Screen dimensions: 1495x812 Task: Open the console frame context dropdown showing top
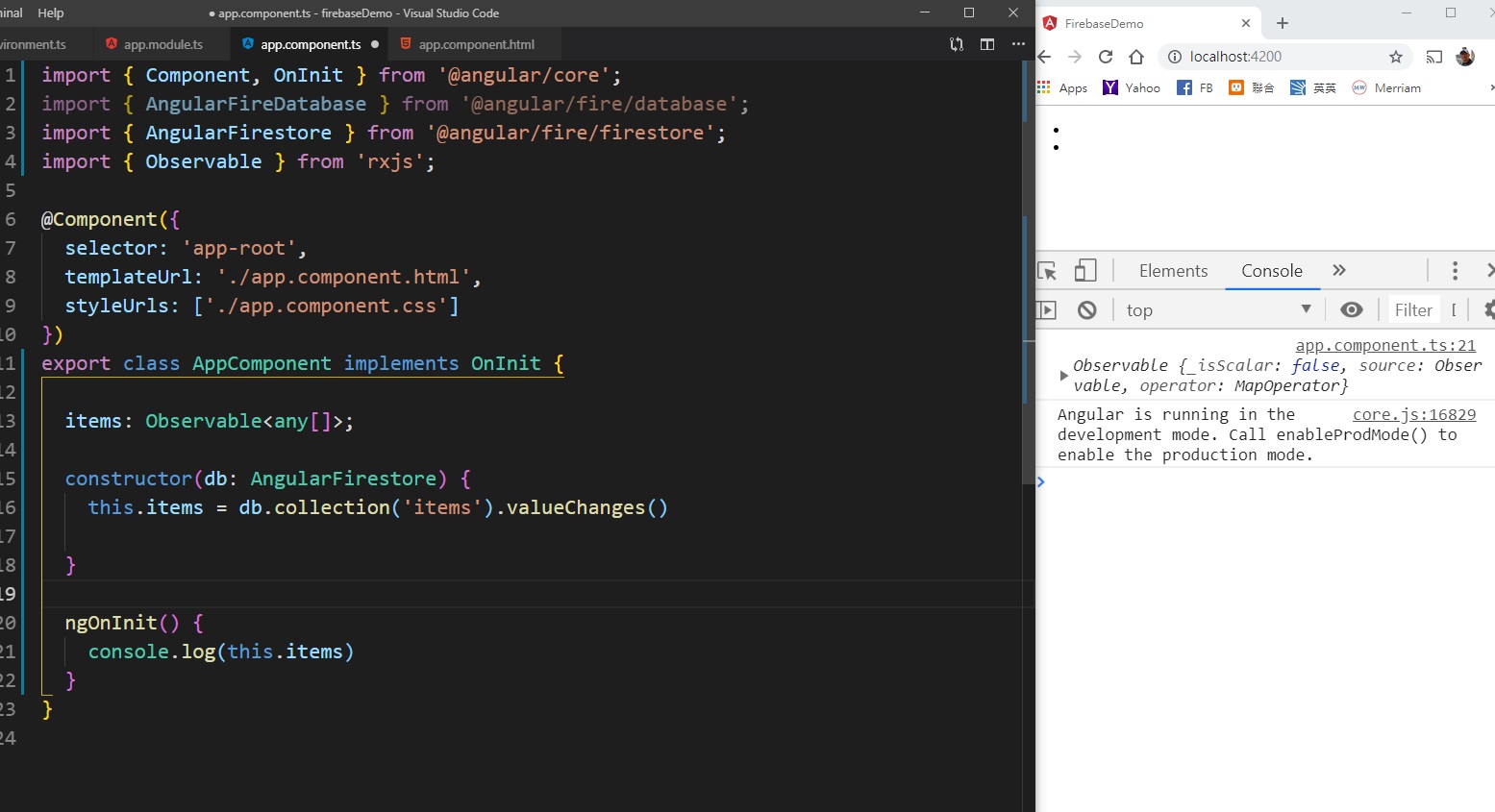point(1217,309)
